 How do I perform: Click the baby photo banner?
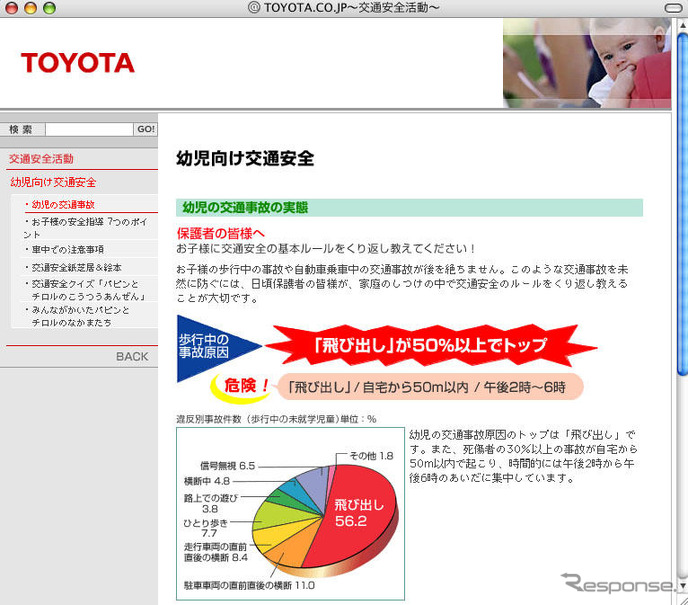coord(587,63)
